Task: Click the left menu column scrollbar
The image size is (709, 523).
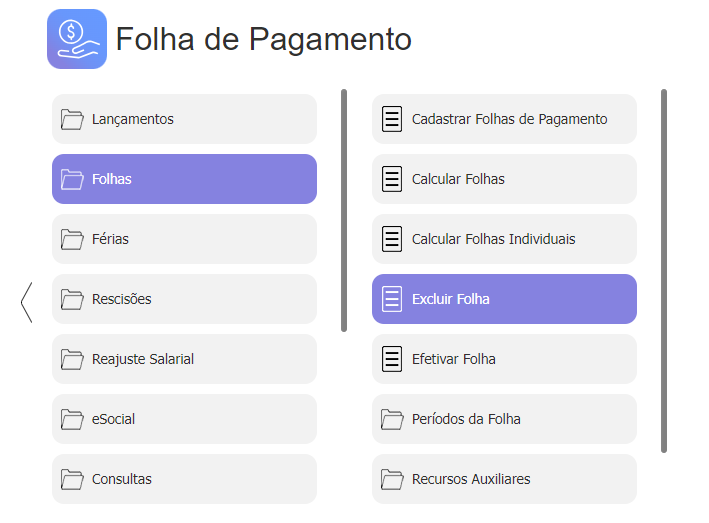Action: click(x=344, y=211)
